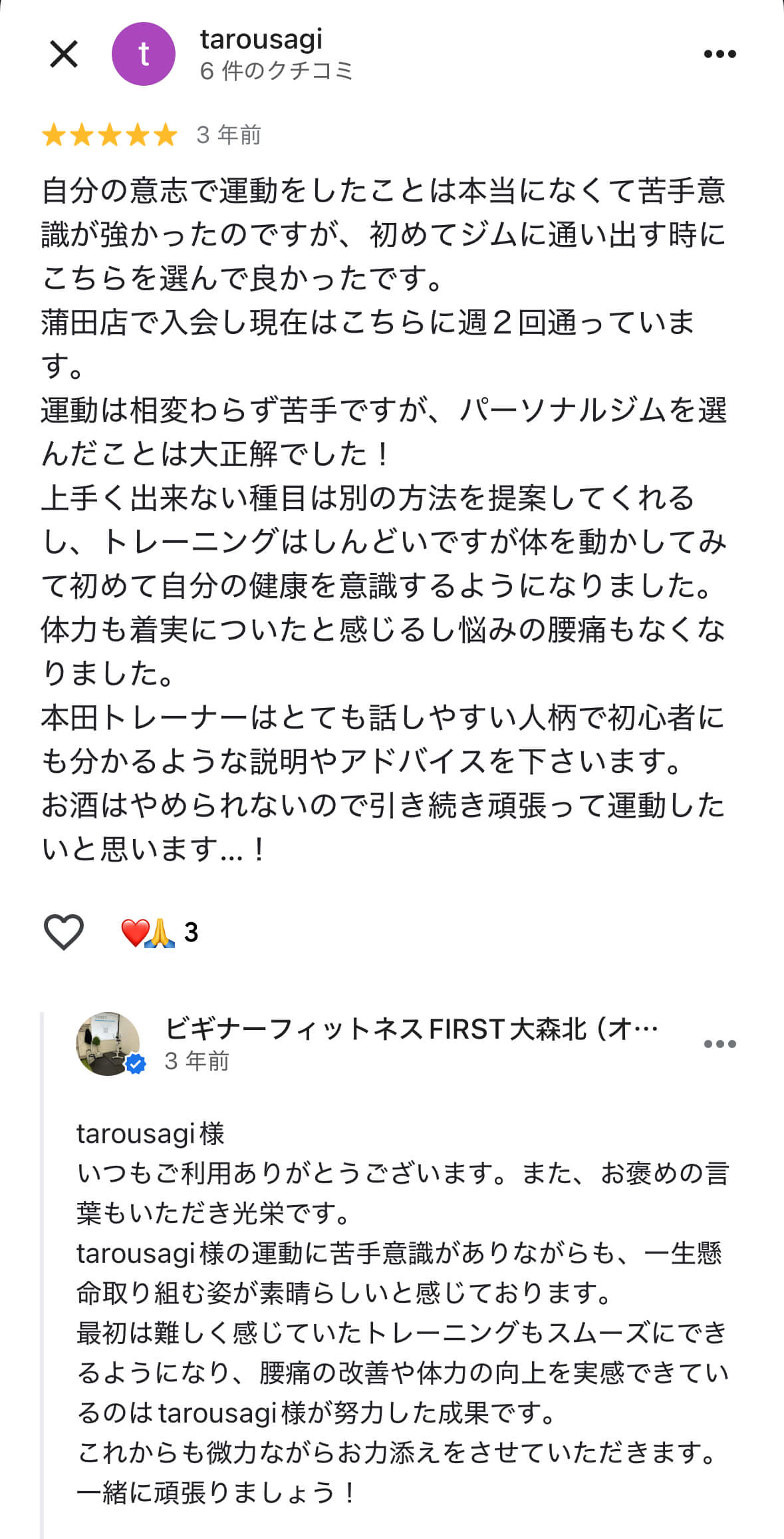Open the owner reply's three-dot menu

pos(719,1043)
